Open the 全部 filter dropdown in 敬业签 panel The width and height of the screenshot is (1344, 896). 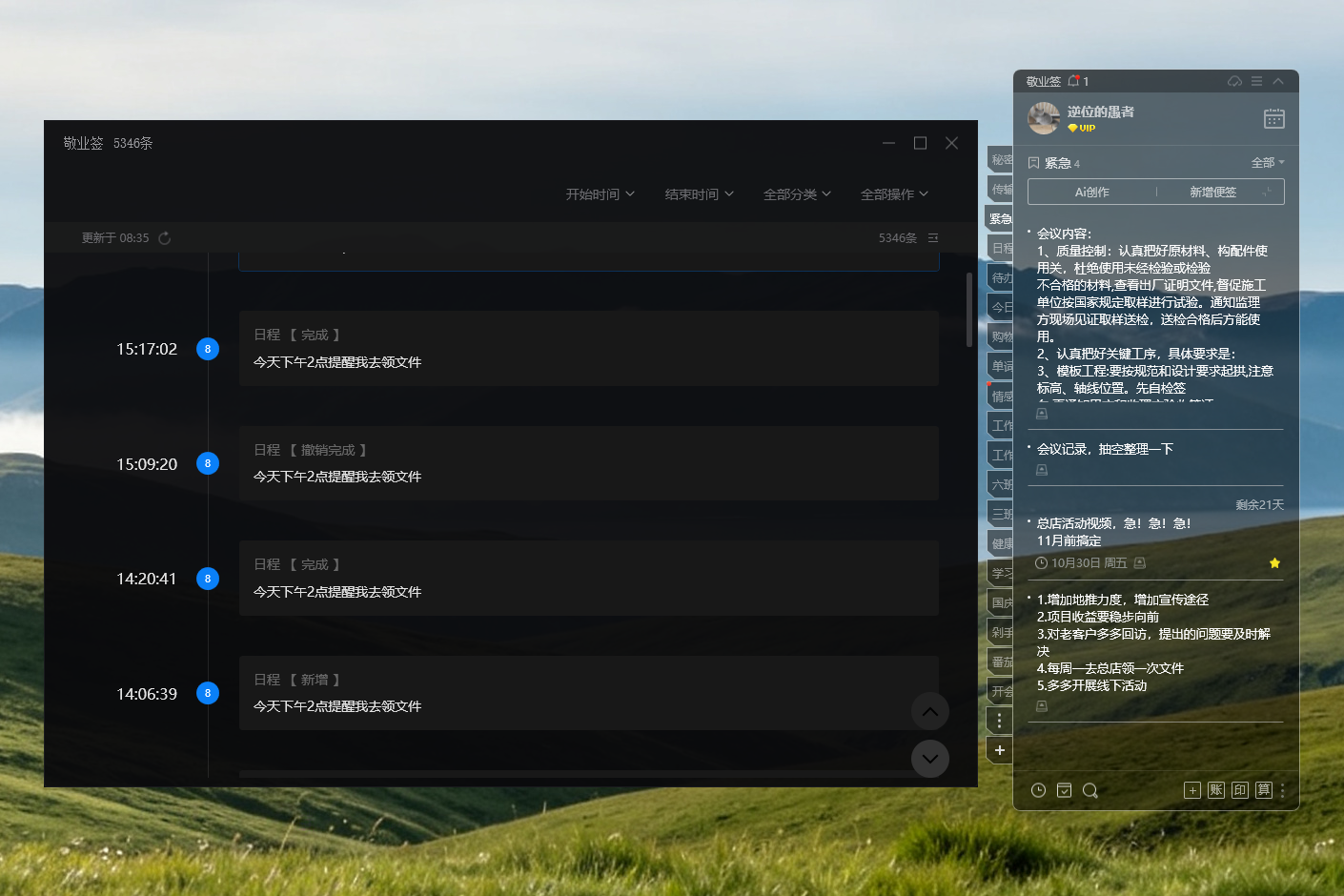click(x=1268, y=163)
